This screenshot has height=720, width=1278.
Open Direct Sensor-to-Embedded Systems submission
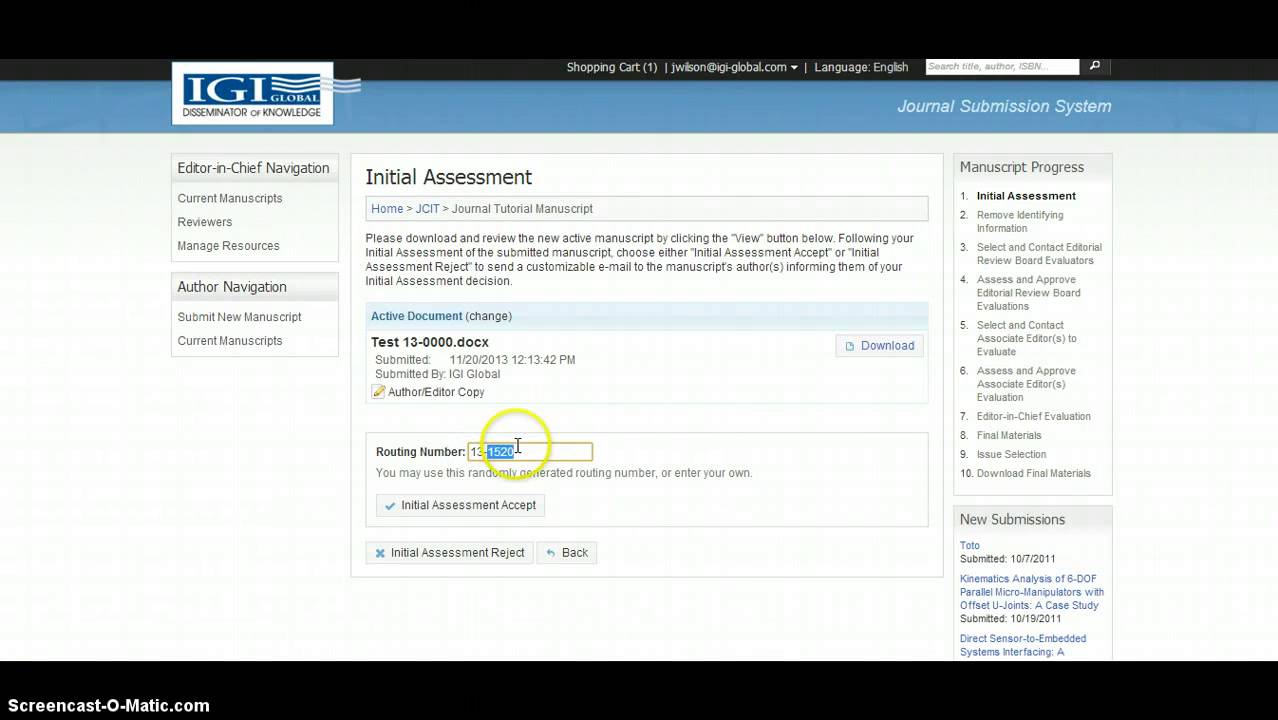pyautogui.click(x=1023, y=645)
